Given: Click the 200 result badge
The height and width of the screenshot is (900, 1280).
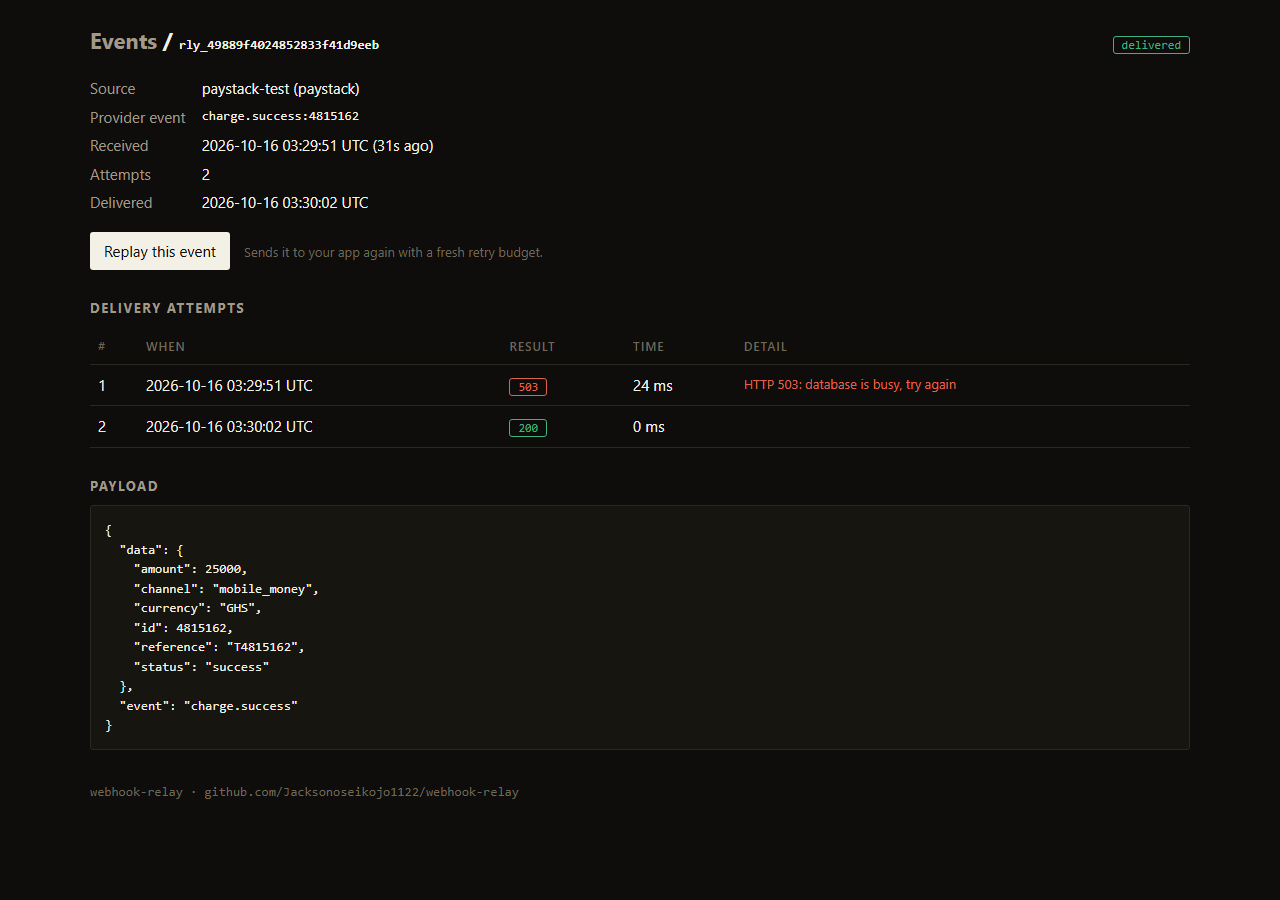Looking at the screenshot, I should tap(528, 428).
